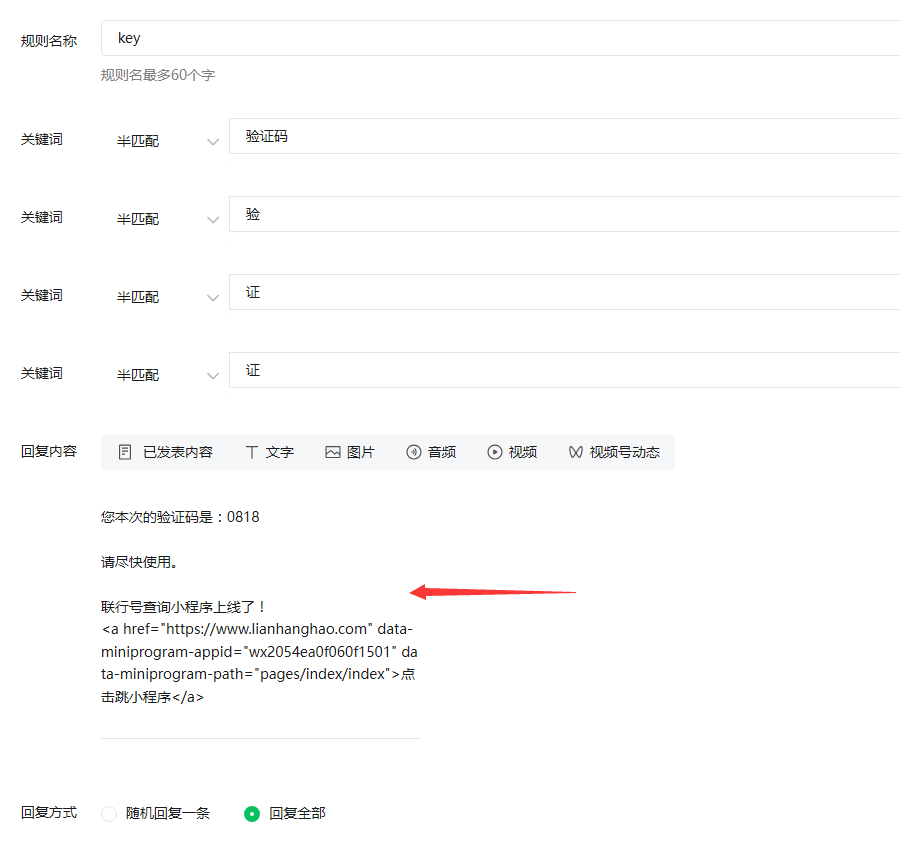Viewport: 900px width, 850px height.
Task: Focus fourth keyword field containing 证
Action: 565,370
